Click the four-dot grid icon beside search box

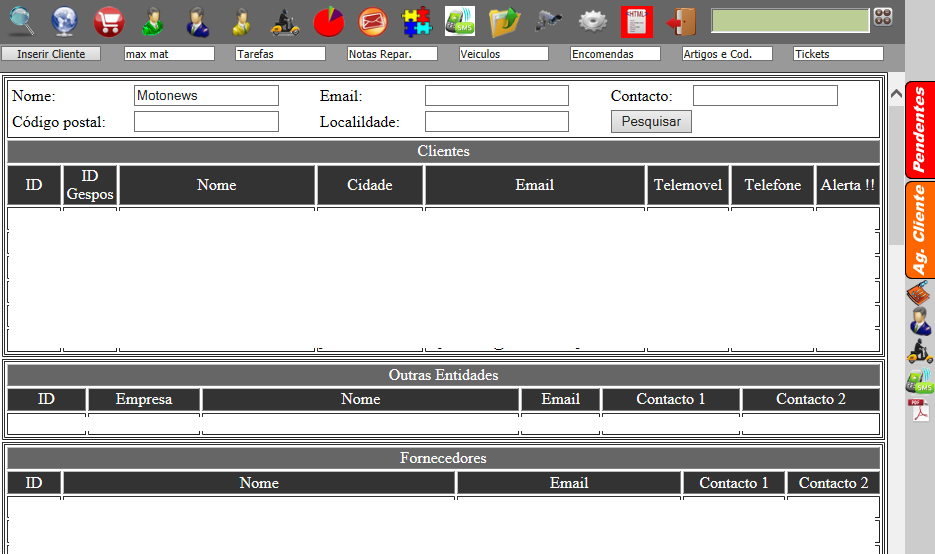pyautogui.click(x=883, y=17)
